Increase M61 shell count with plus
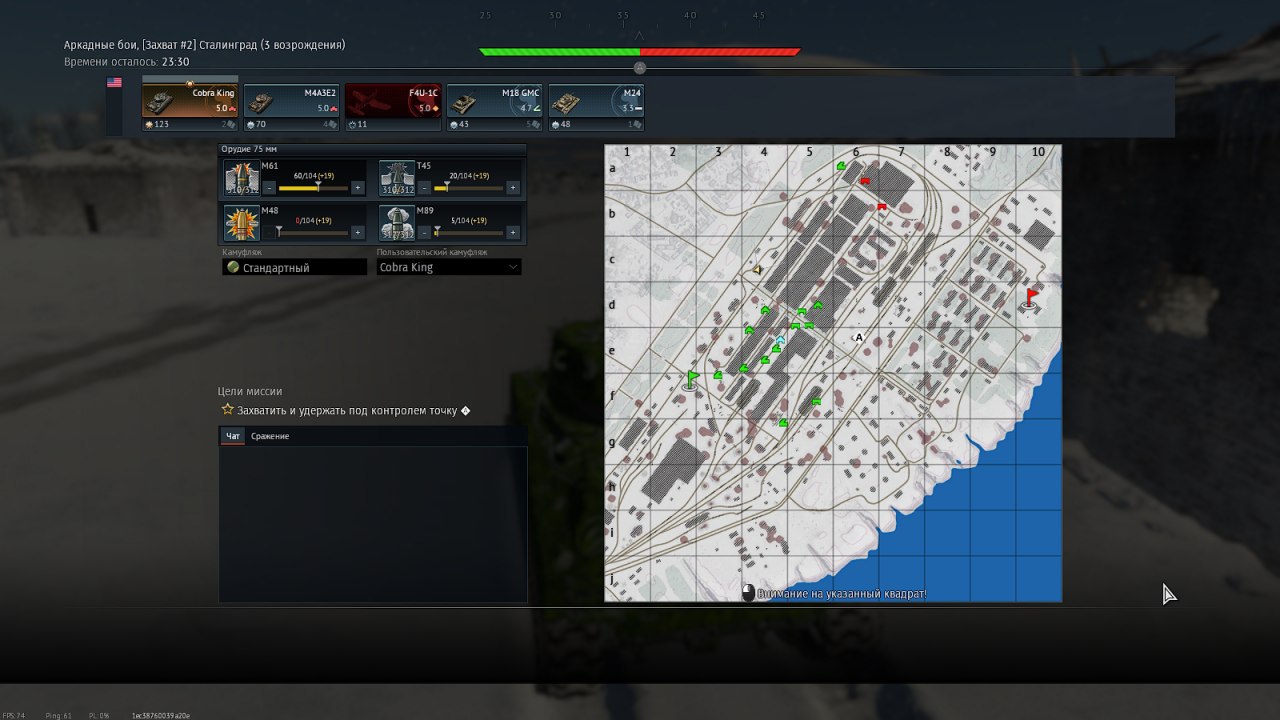Viewport: 1280px width, 720px height. 357,187
